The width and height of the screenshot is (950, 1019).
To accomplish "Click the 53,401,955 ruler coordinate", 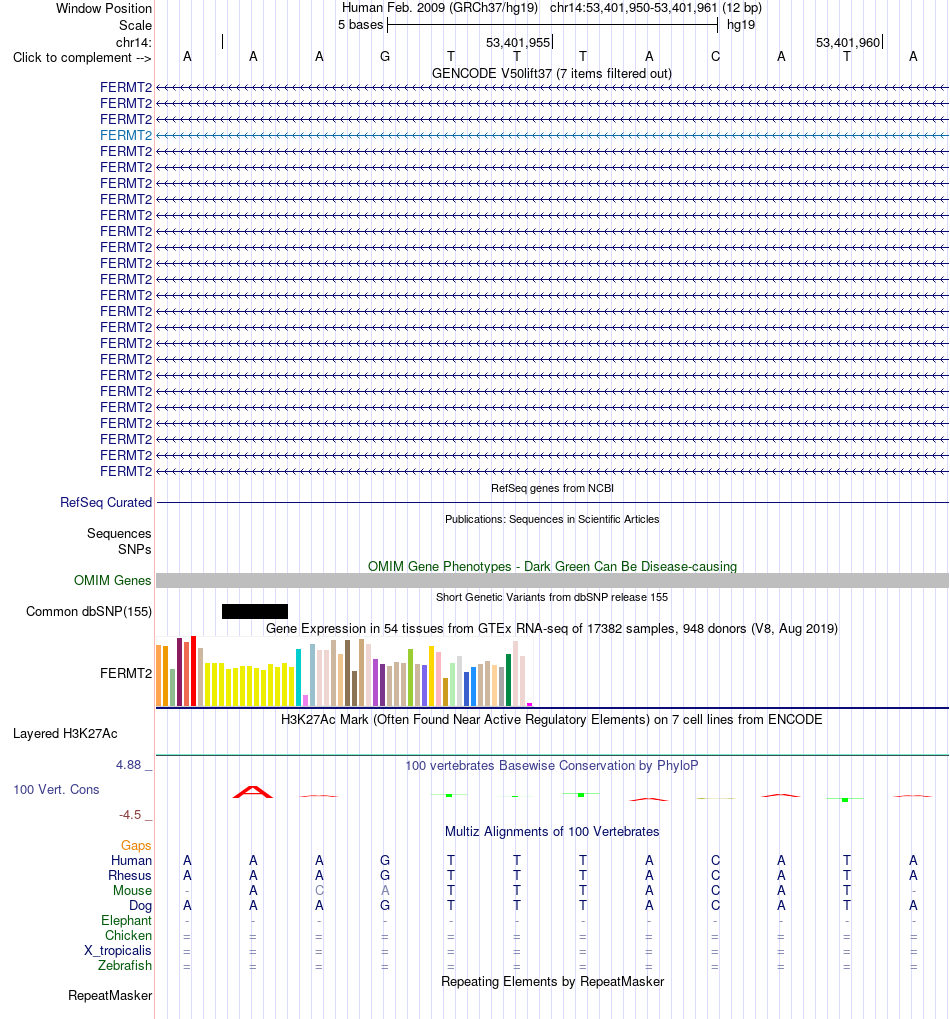I will coord(519,42).
